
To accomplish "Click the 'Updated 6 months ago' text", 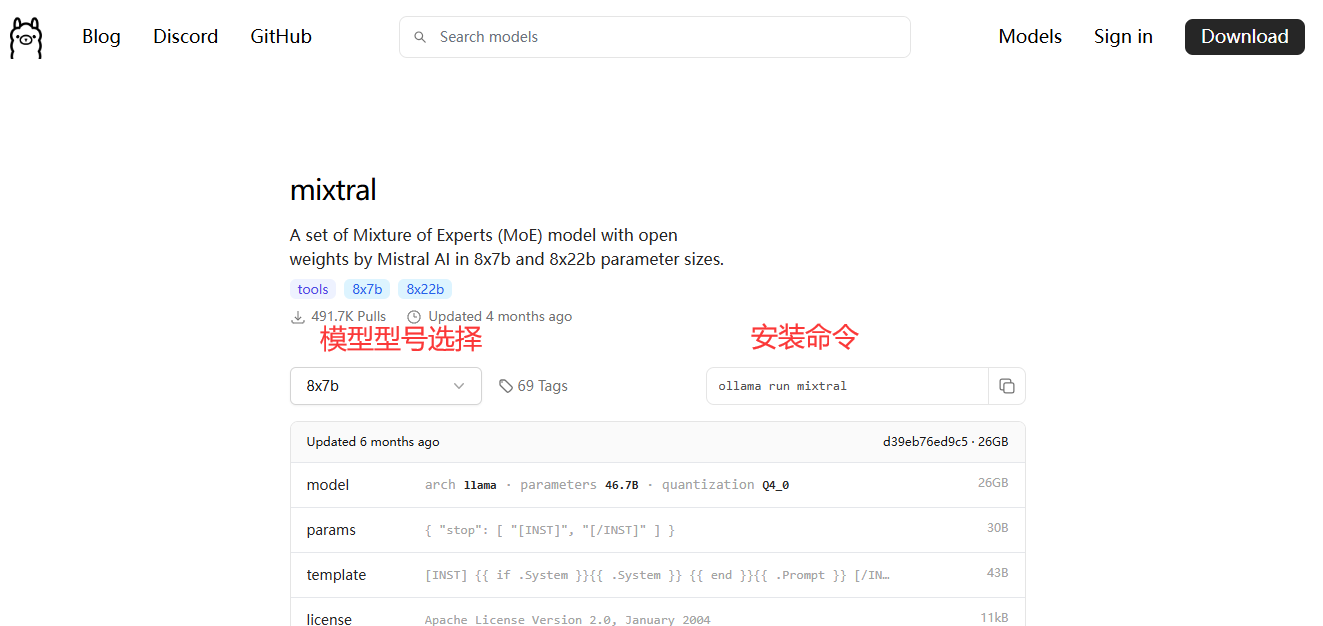I will click(x=373, y=442).
